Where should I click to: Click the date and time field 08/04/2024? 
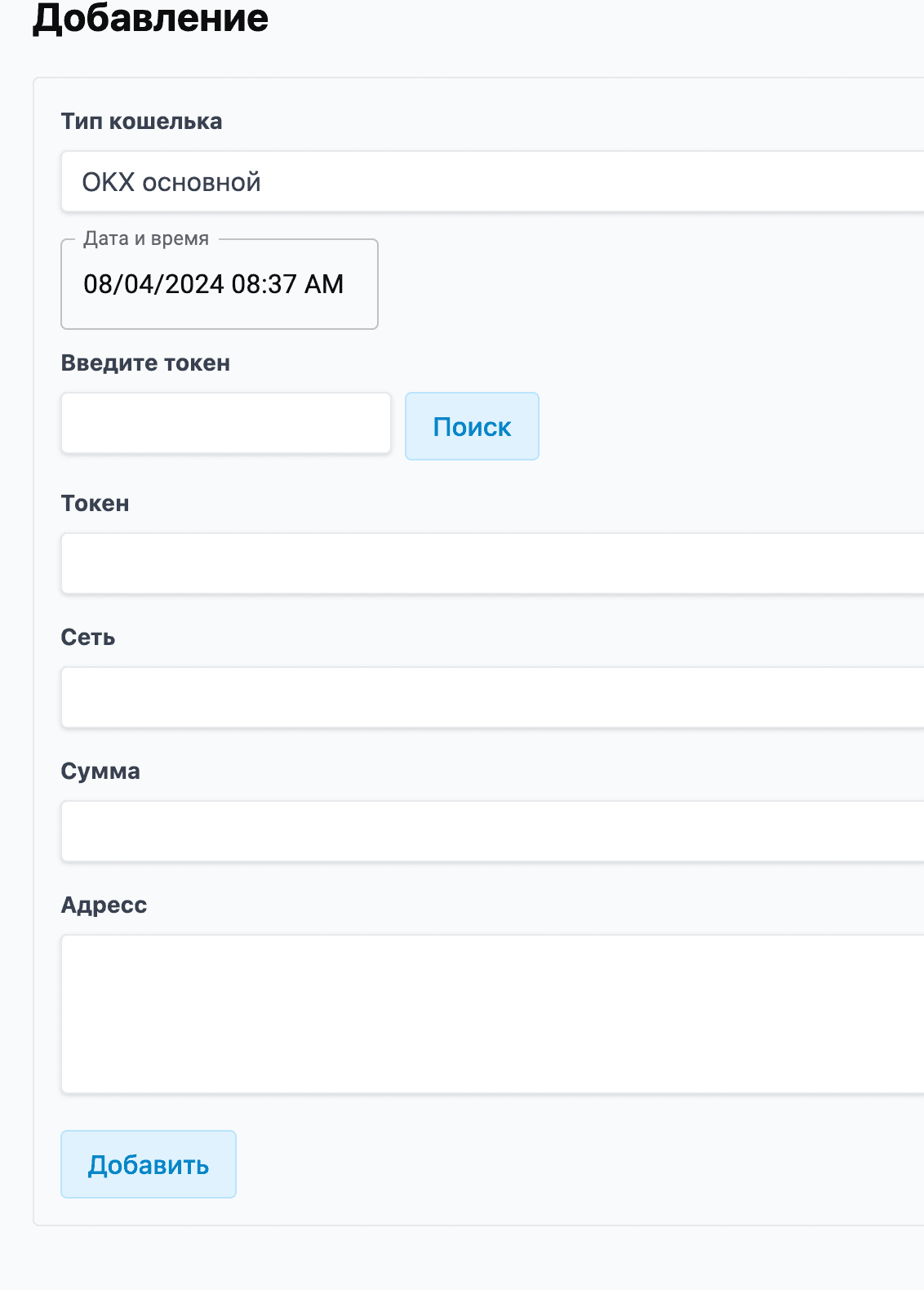pos(220,284)
